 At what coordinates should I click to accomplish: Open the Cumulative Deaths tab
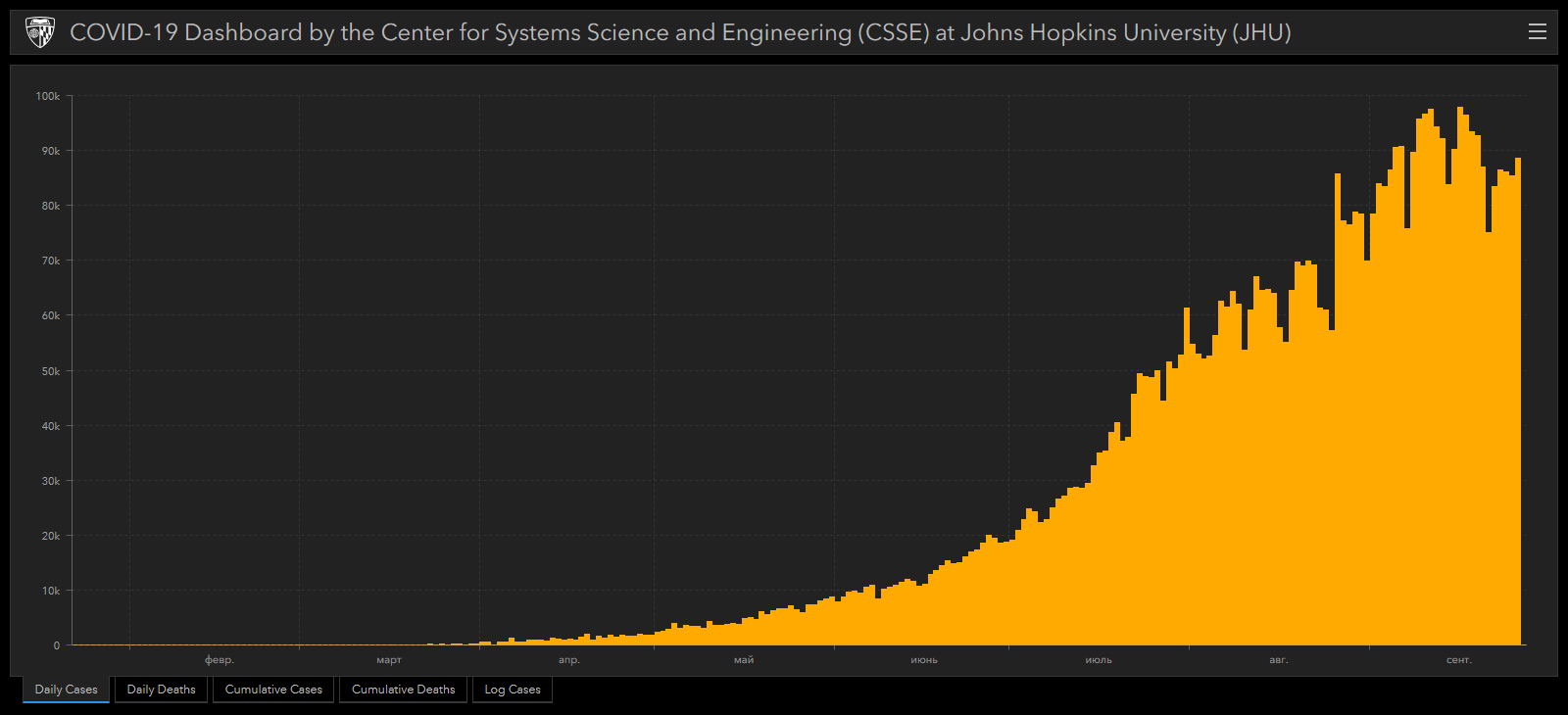[403, 690]
